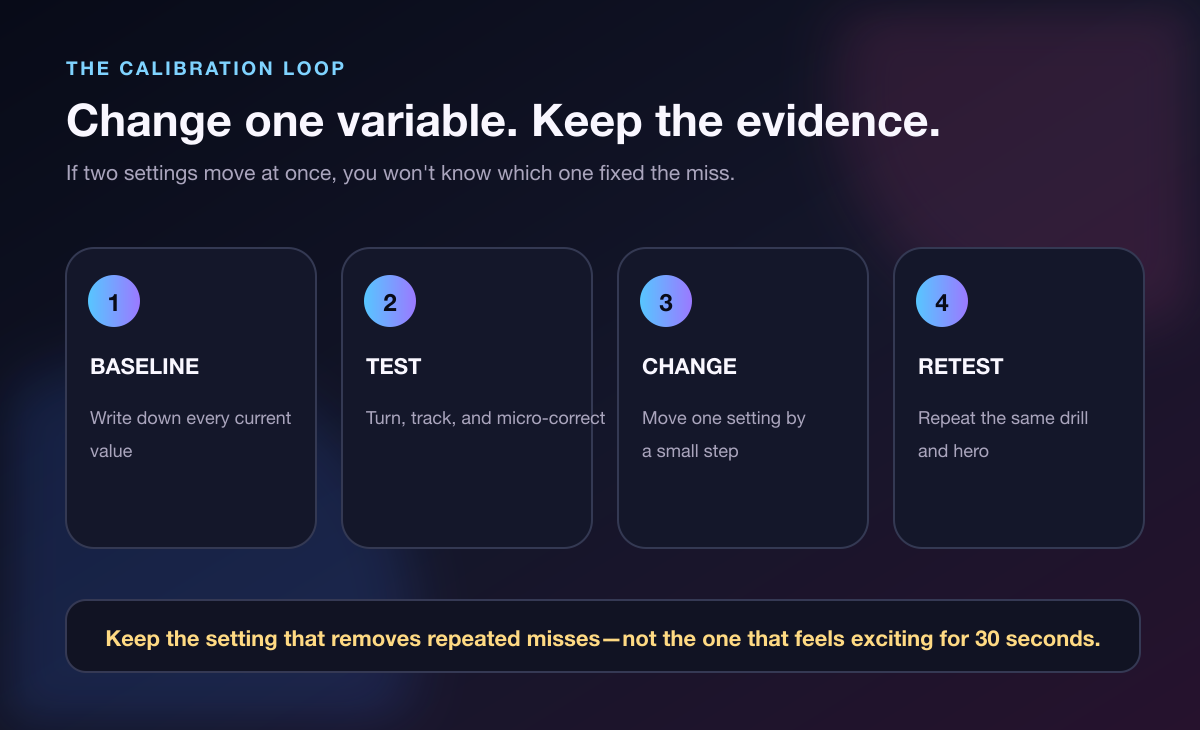Click empty area inside the Retest card

tap(1019, 505)
